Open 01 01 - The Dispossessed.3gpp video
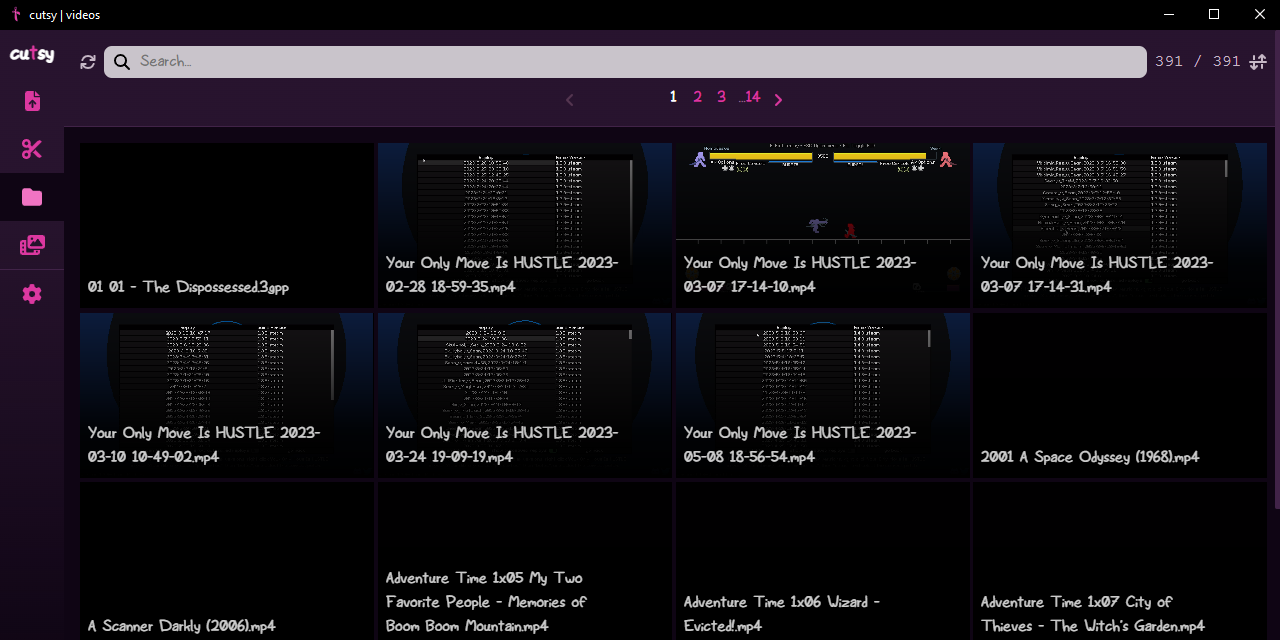The height and width of the screenshot is (640, 1280). (227, 225)
